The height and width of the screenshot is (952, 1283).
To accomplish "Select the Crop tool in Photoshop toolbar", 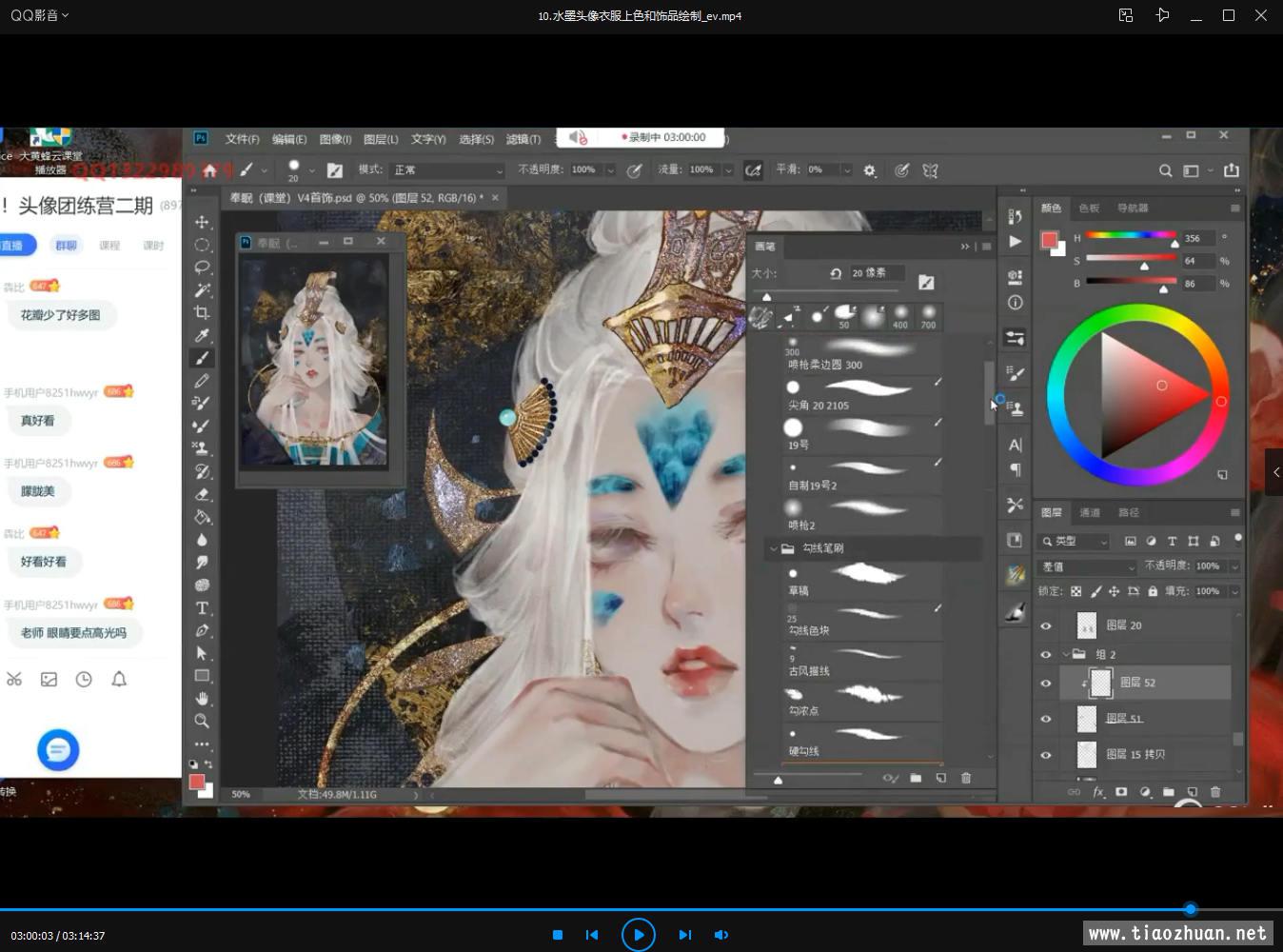I will 202,313.
